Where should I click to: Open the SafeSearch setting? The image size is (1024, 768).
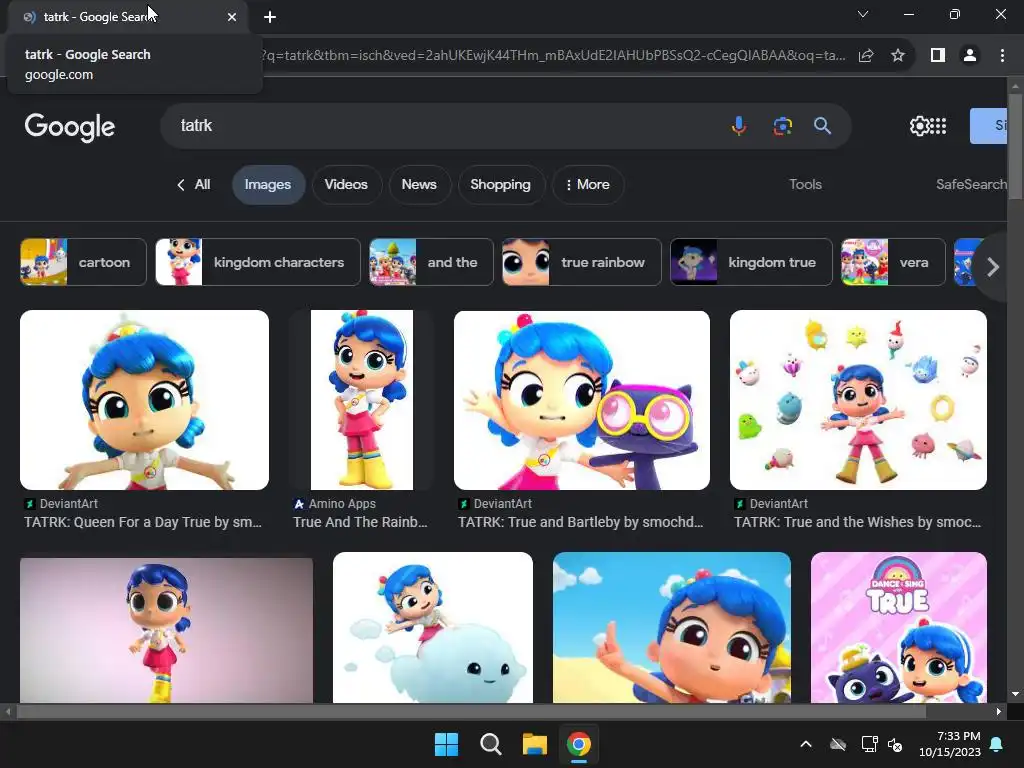coord(971,184)
